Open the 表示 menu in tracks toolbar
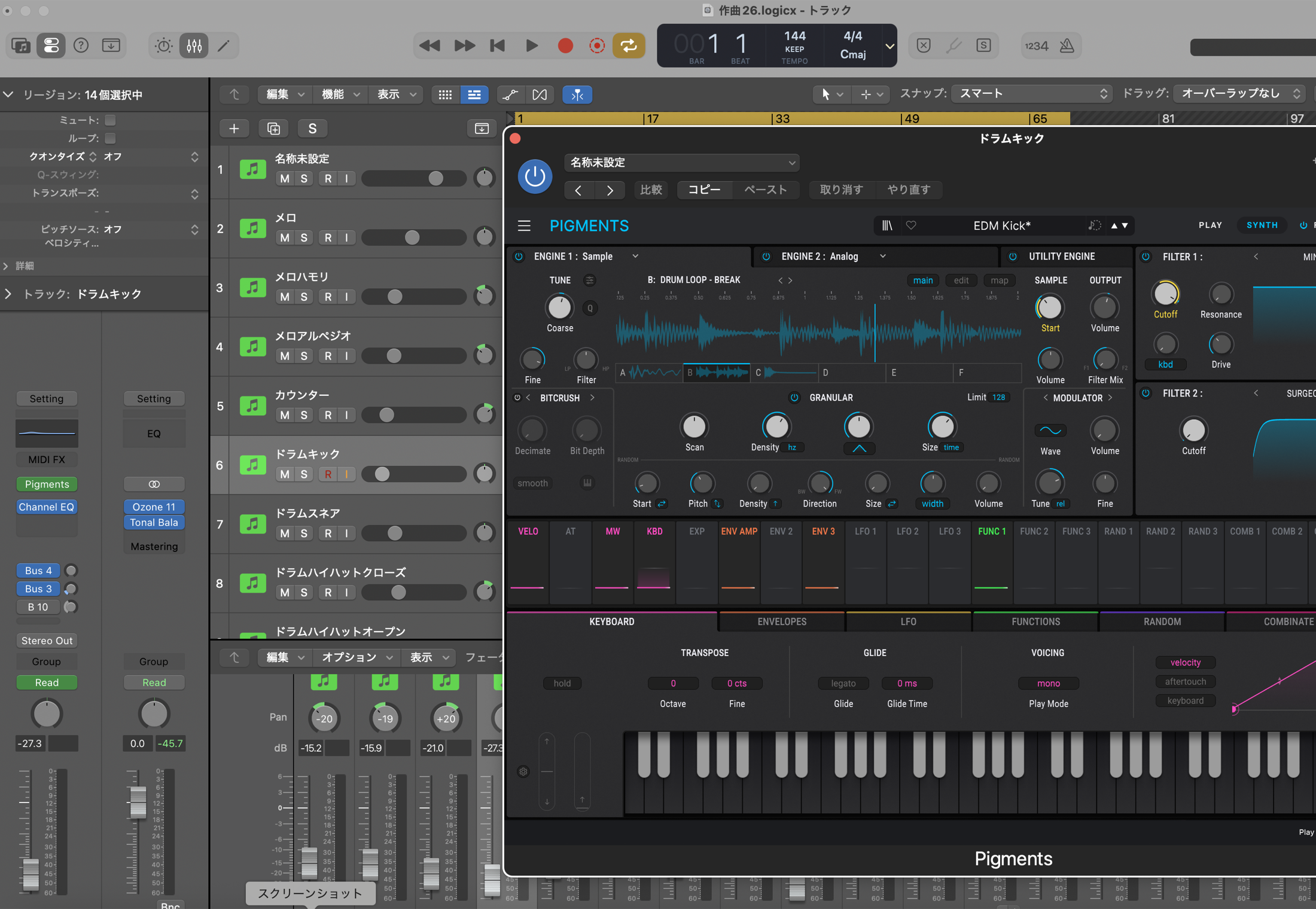Screen dimensions: 1316x909 (x=396, y=94)
